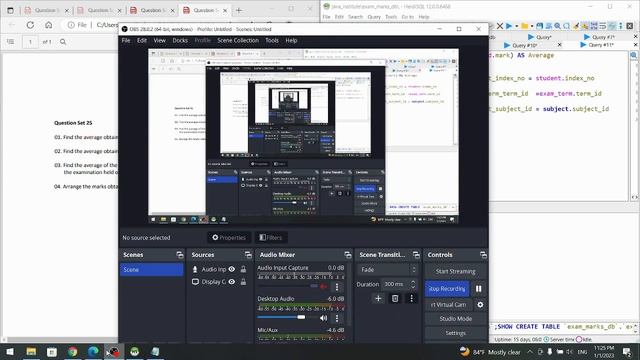Open the PDF search magnifier
640x360 pixels.
[x=63, y=42]
